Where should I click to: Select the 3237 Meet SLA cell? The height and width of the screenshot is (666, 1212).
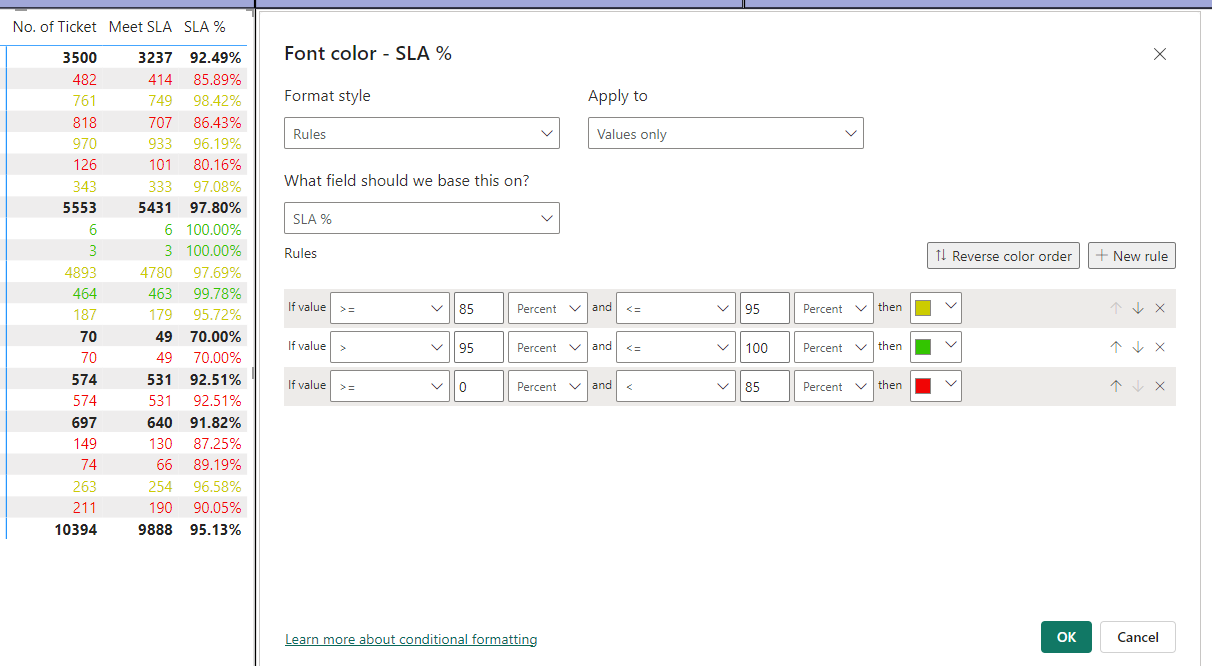click(x=155, y=58)
